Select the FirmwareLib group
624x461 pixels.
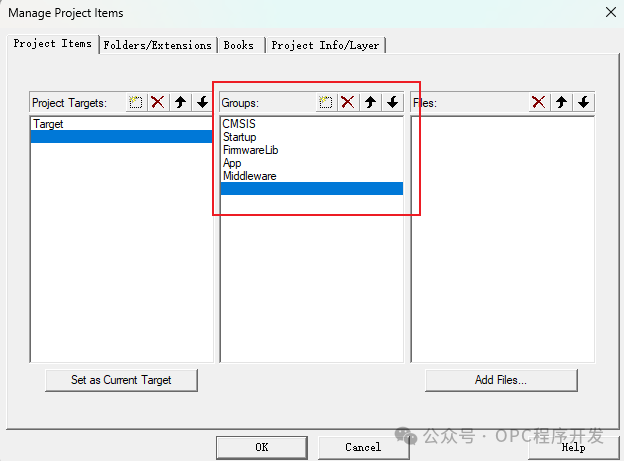click(312, 150)
